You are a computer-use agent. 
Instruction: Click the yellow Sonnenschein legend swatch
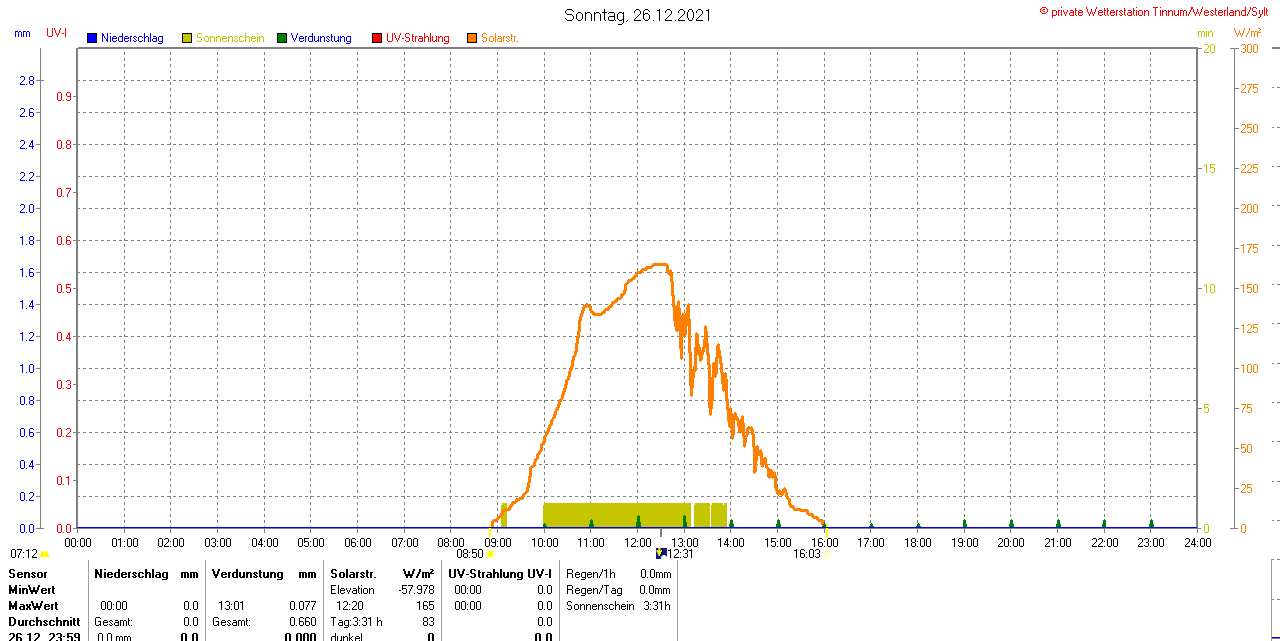(x=187, y=38)
